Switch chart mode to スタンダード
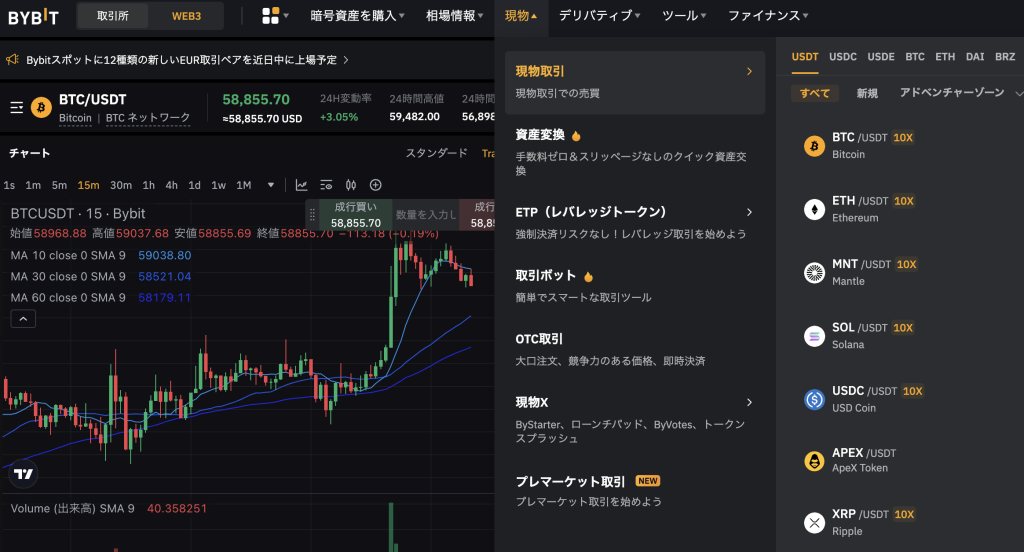The width and height of the screenshot is (1024, 552). 436,153
